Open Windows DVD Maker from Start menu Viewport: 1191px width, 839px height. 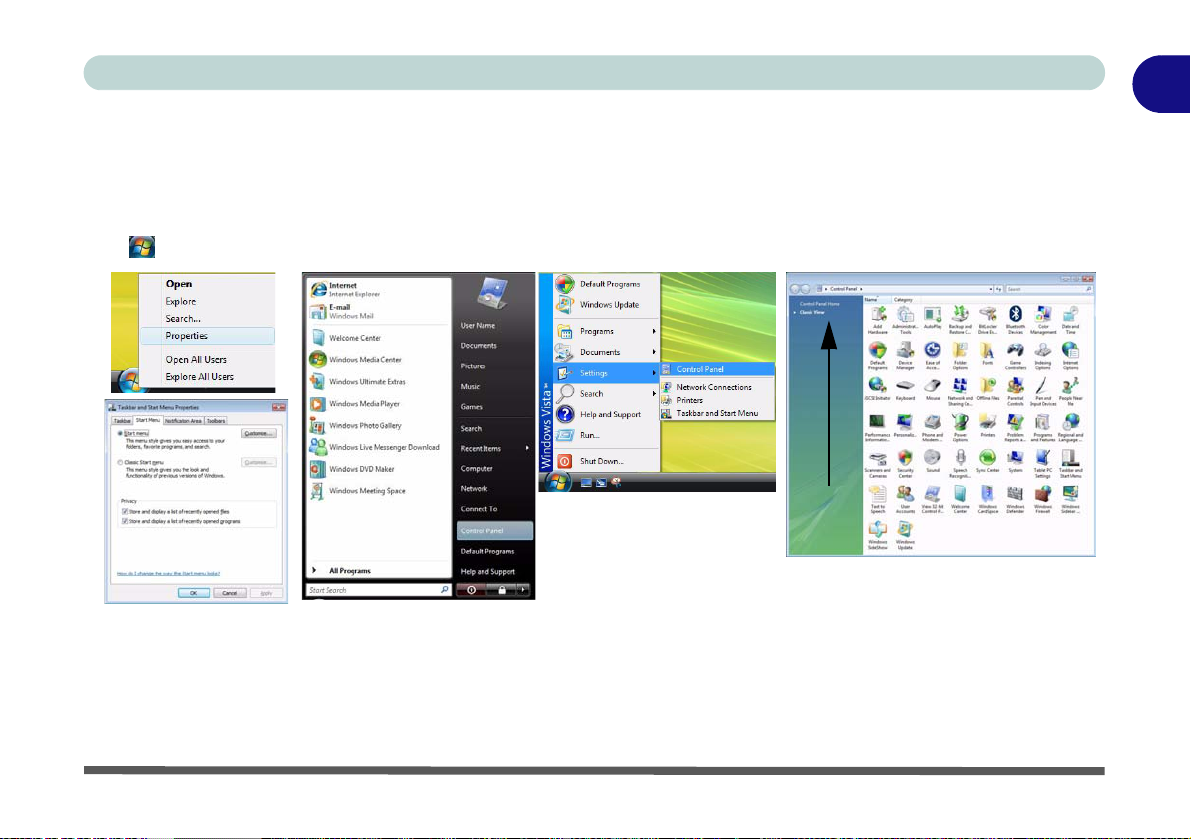[x=362, y=469]
